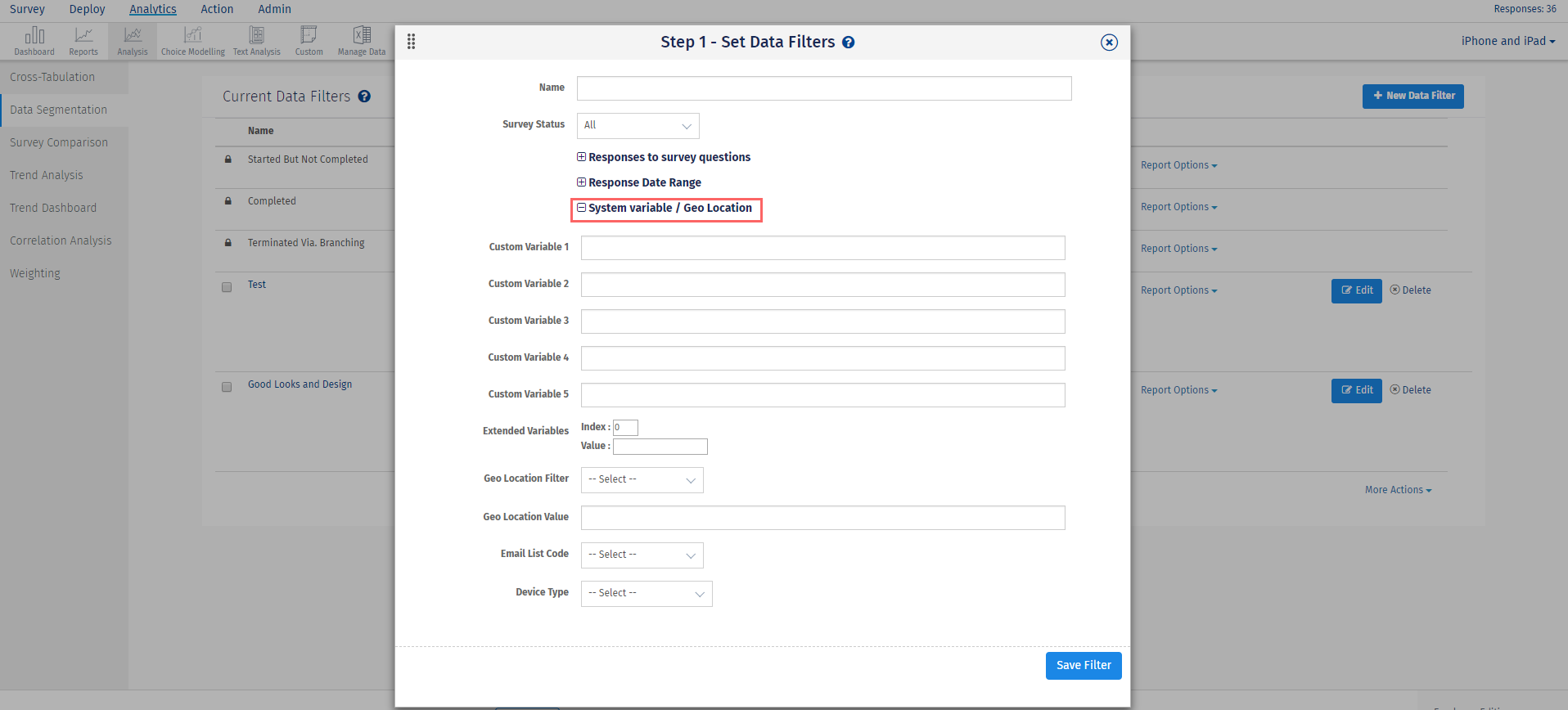
Task: Click the Custom Variable 1 field
Action: tap(822, 248)
